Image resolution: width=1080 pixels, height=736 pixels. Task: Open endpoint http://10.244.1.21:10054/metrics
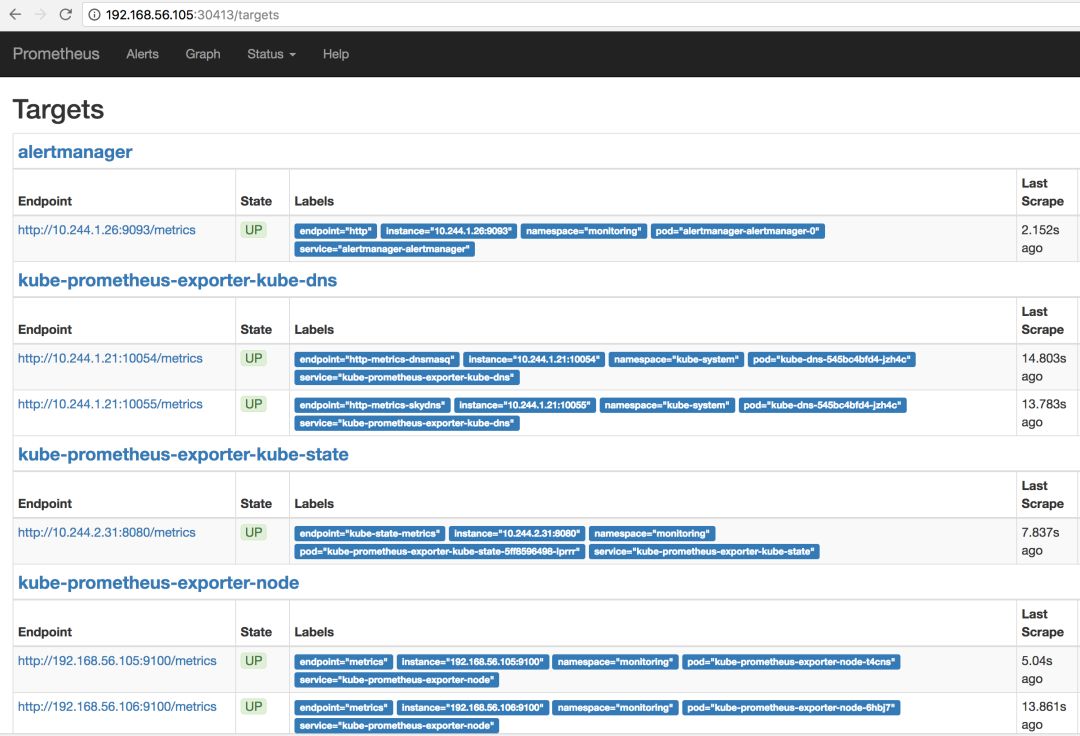point(110,358)
